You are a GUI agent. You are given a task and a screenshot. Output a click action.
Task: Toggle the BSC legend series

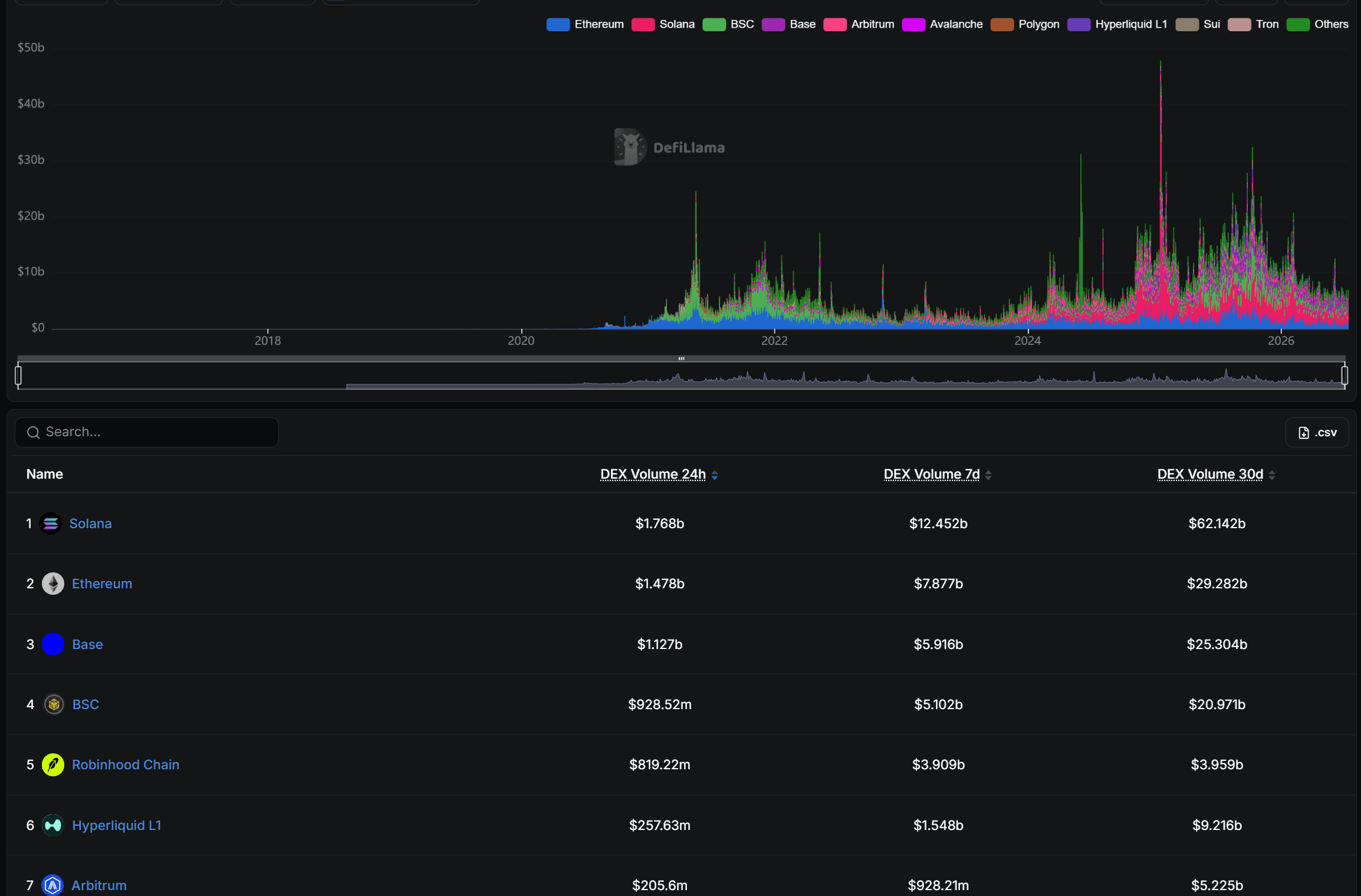tap(728, 24)
